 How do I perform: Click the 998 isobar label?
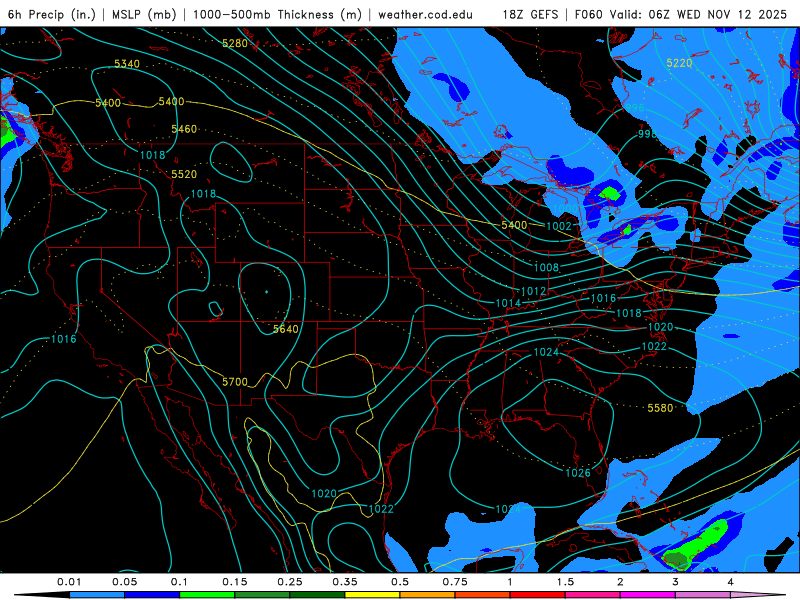[x=647, y=134]
